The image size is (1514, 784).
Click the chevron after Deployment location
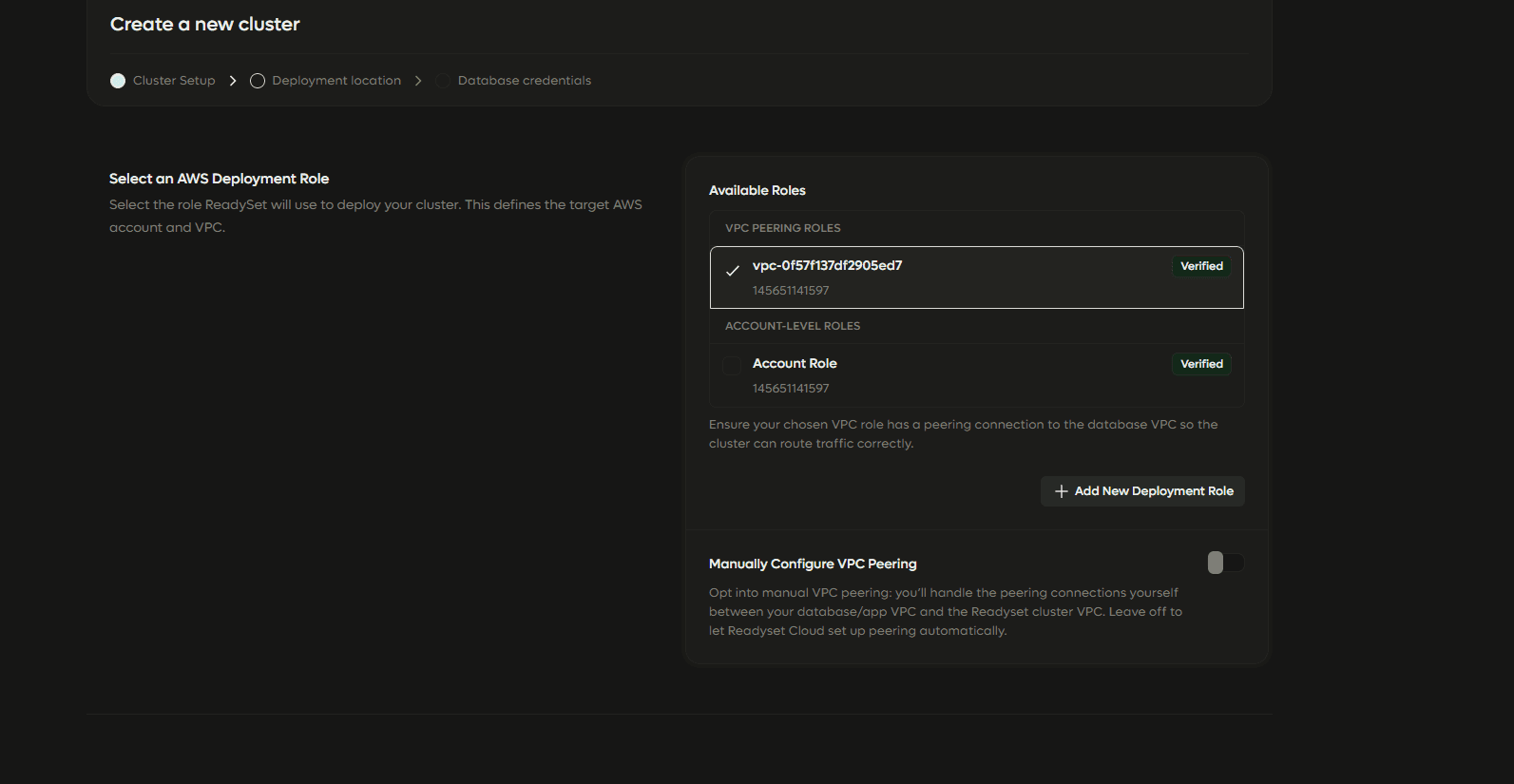(418, 81)
